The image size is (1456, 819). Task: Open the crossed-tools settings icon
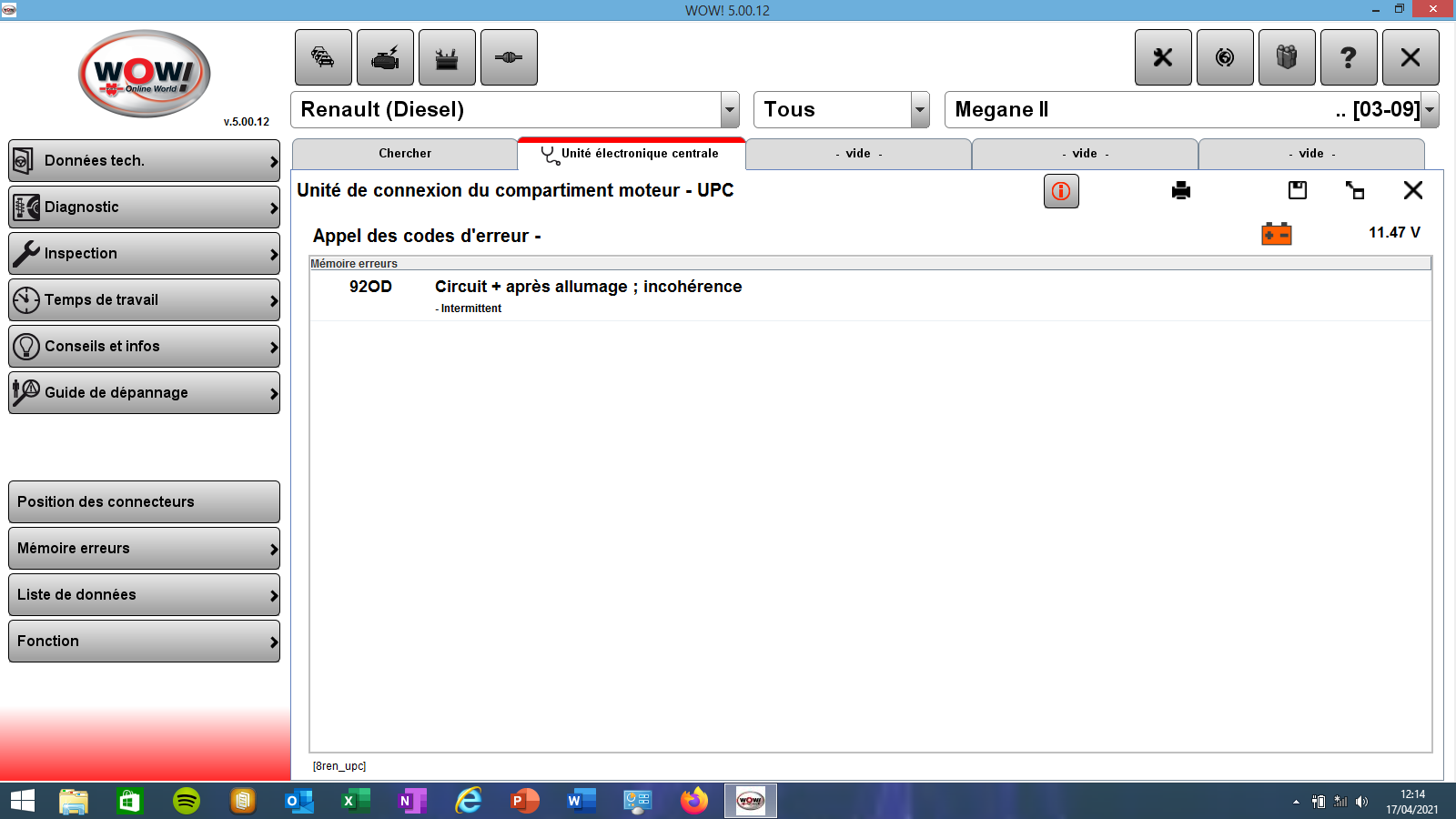click(x=1163, y=57)
